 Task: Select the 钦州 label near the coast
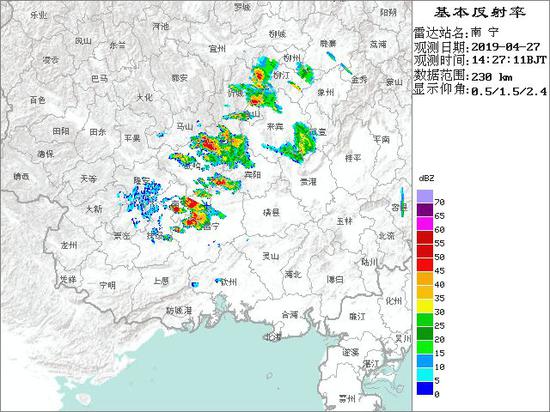pyautogui.click(x=228, y=282)
